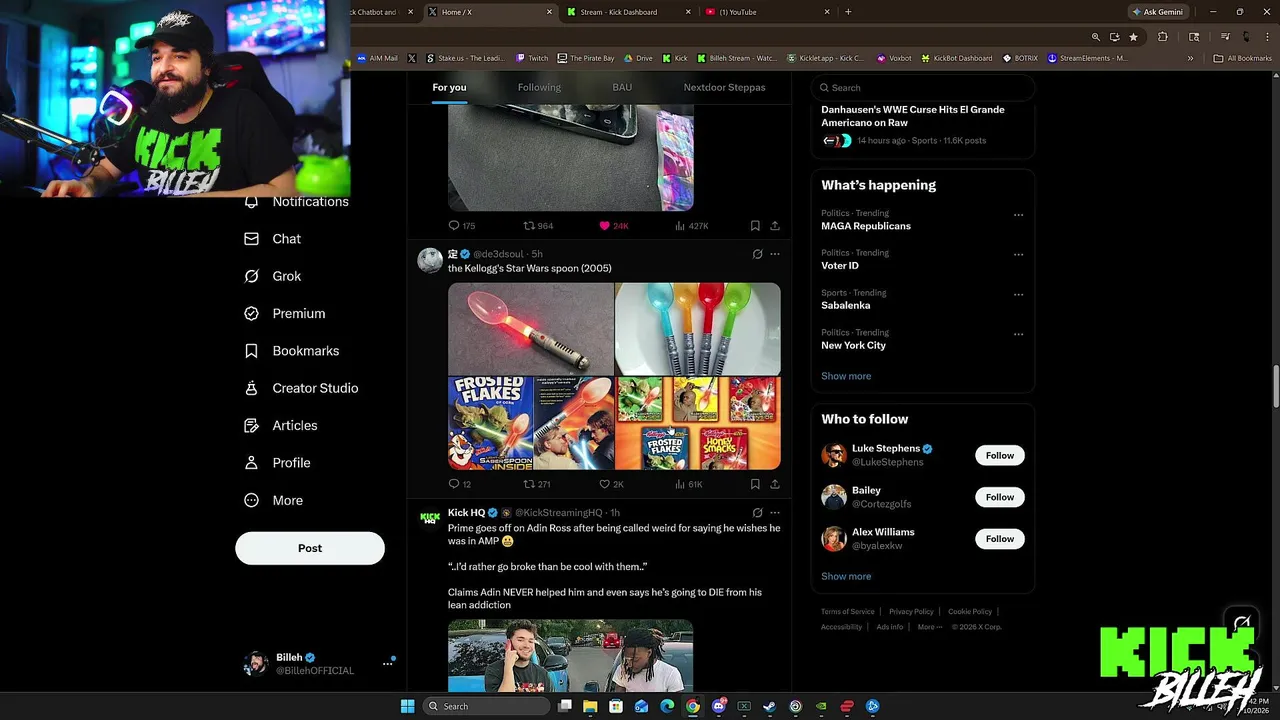The width and height of the screenshot is (1280, 720).
Task: Open options for the New York City trend
Action: (x=1018, y=334)
